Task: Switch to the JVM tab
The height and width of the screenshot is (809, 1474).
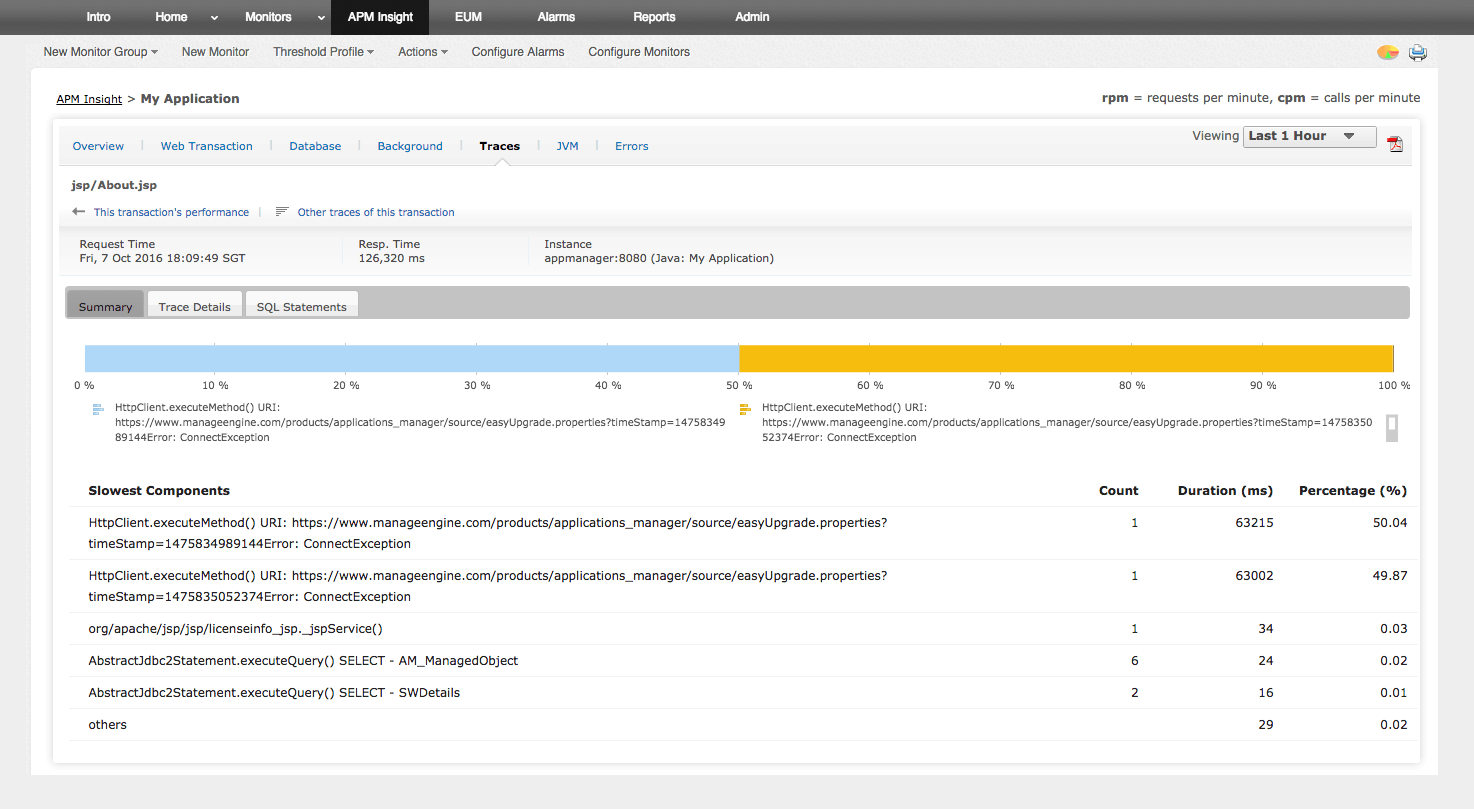Action: pos(567,146)
